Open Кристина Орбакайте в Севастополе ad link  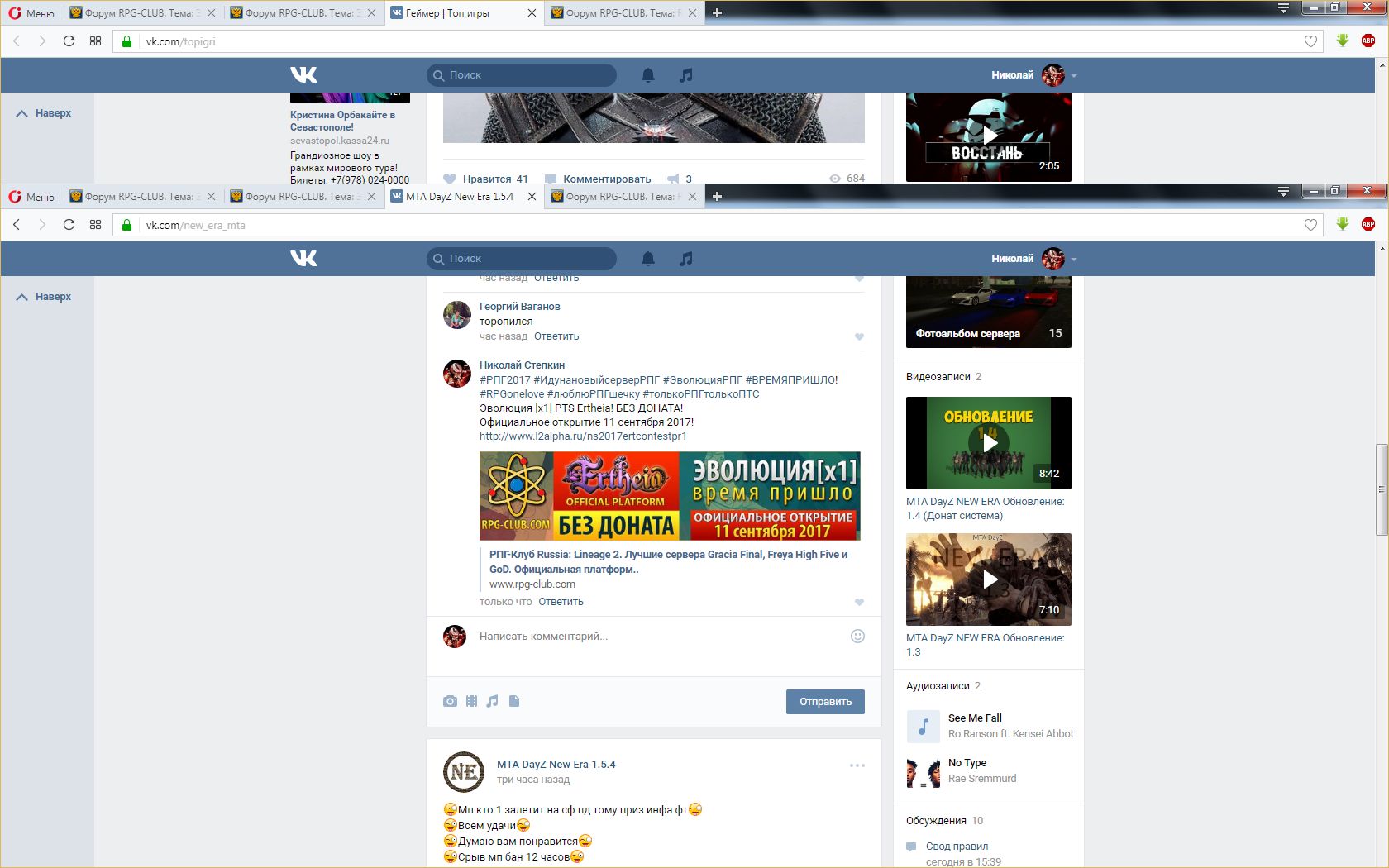pos(342,121)
